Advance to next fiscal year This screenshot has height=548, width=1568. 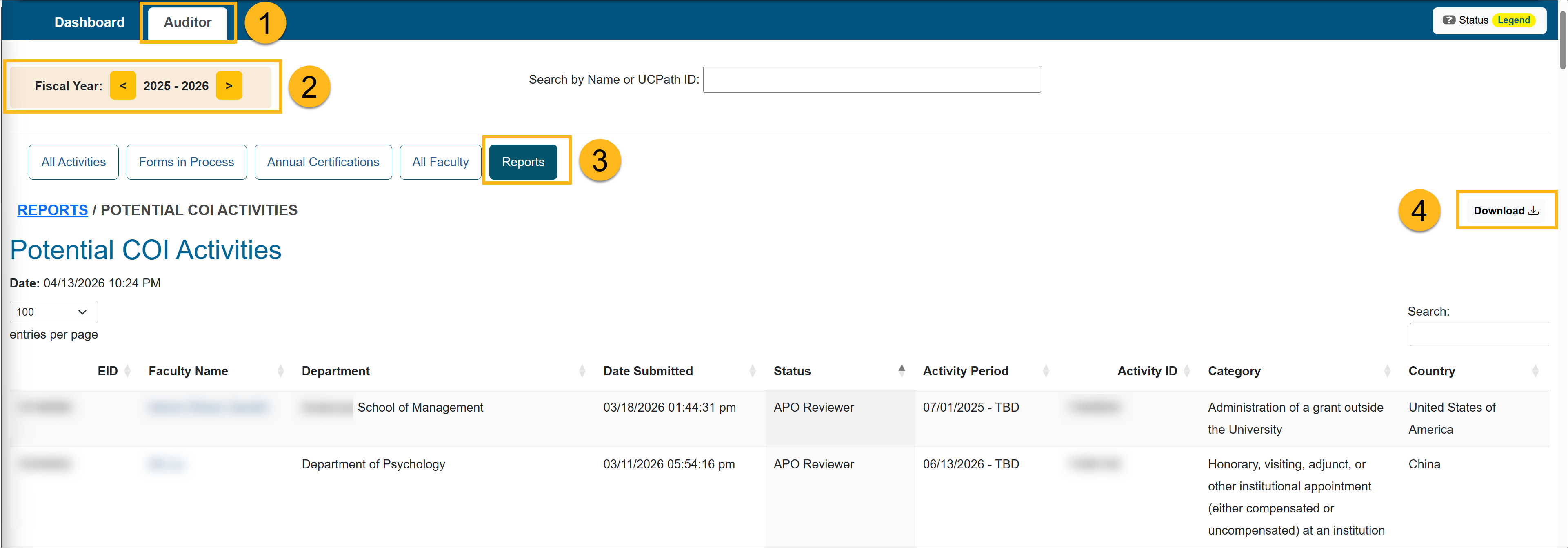click(x=229, y=86)
